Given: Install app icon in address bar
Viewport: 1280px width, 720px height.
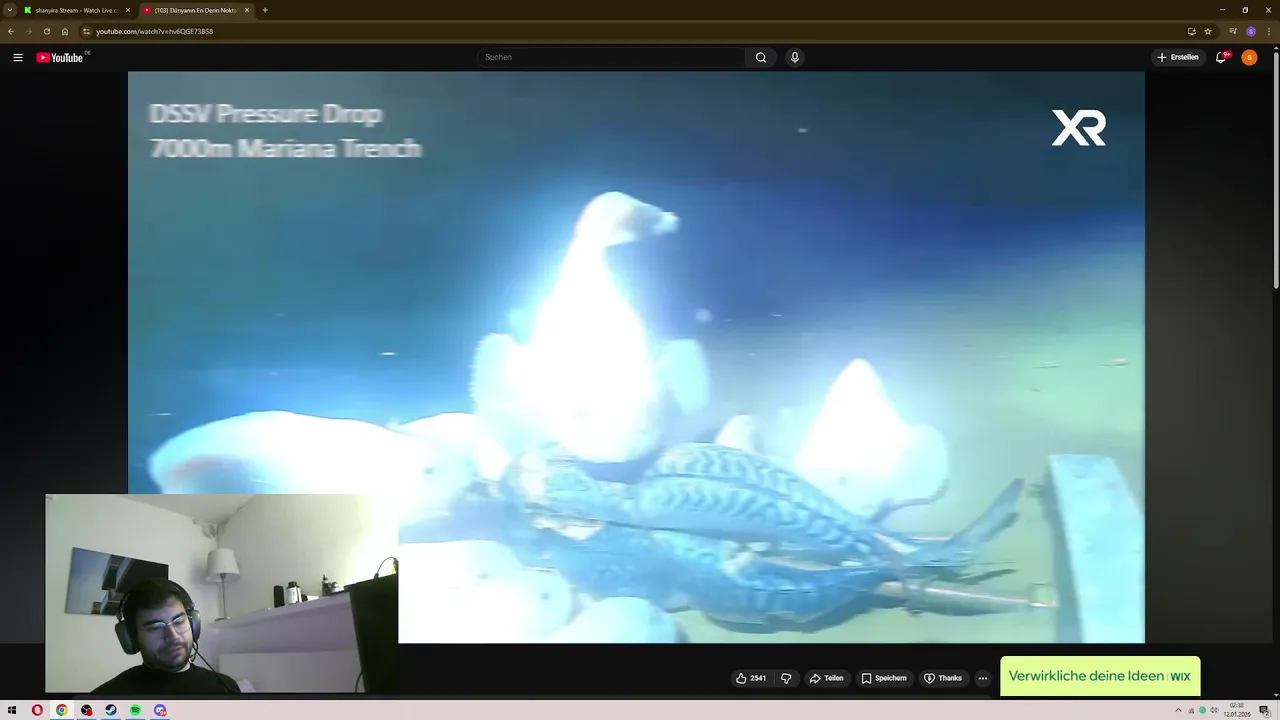Looking at the screenshot, I should click(1191, 31).
